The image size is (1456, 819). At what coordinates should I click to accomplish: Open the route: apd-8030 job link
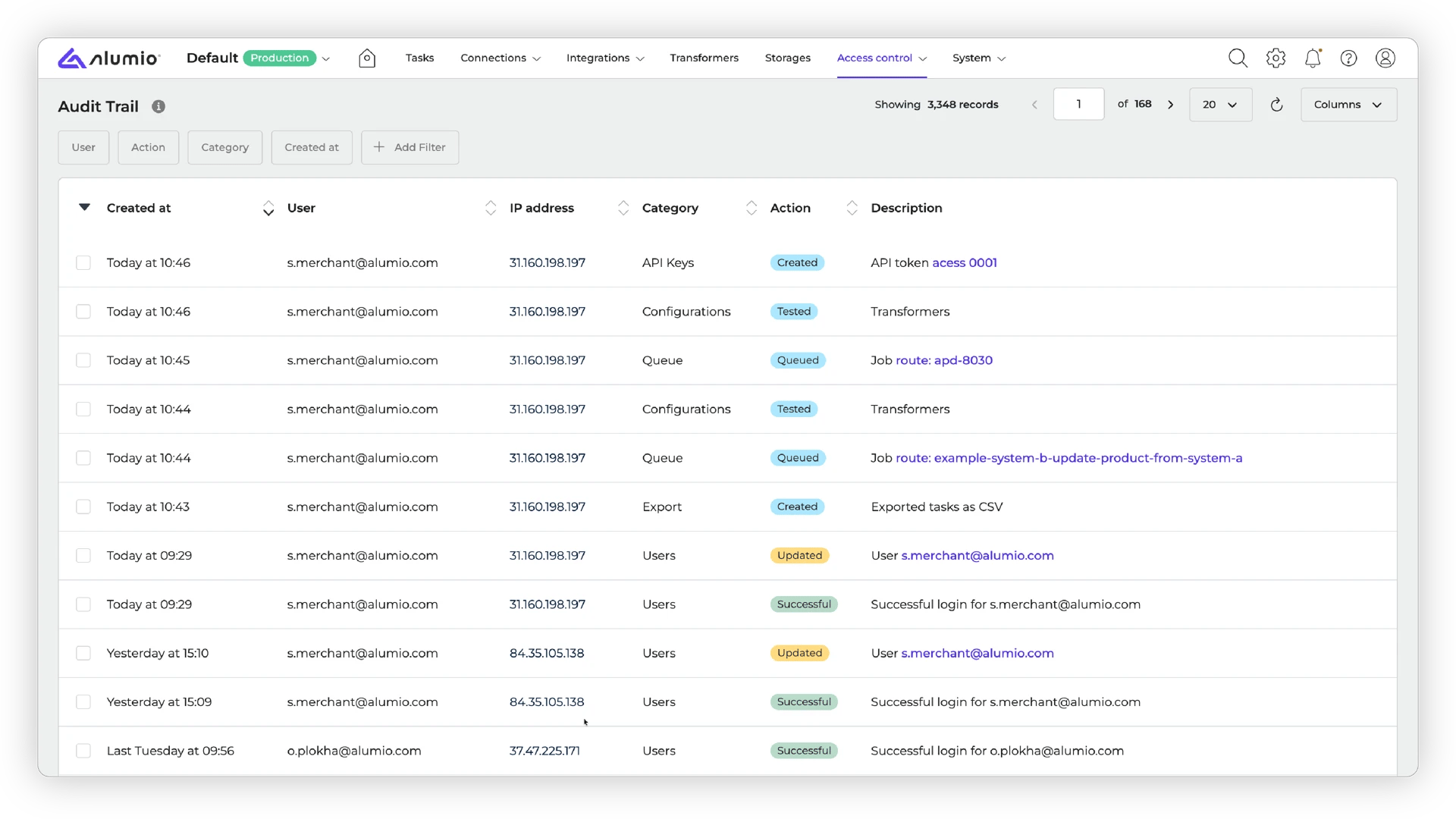pos(944,361)
